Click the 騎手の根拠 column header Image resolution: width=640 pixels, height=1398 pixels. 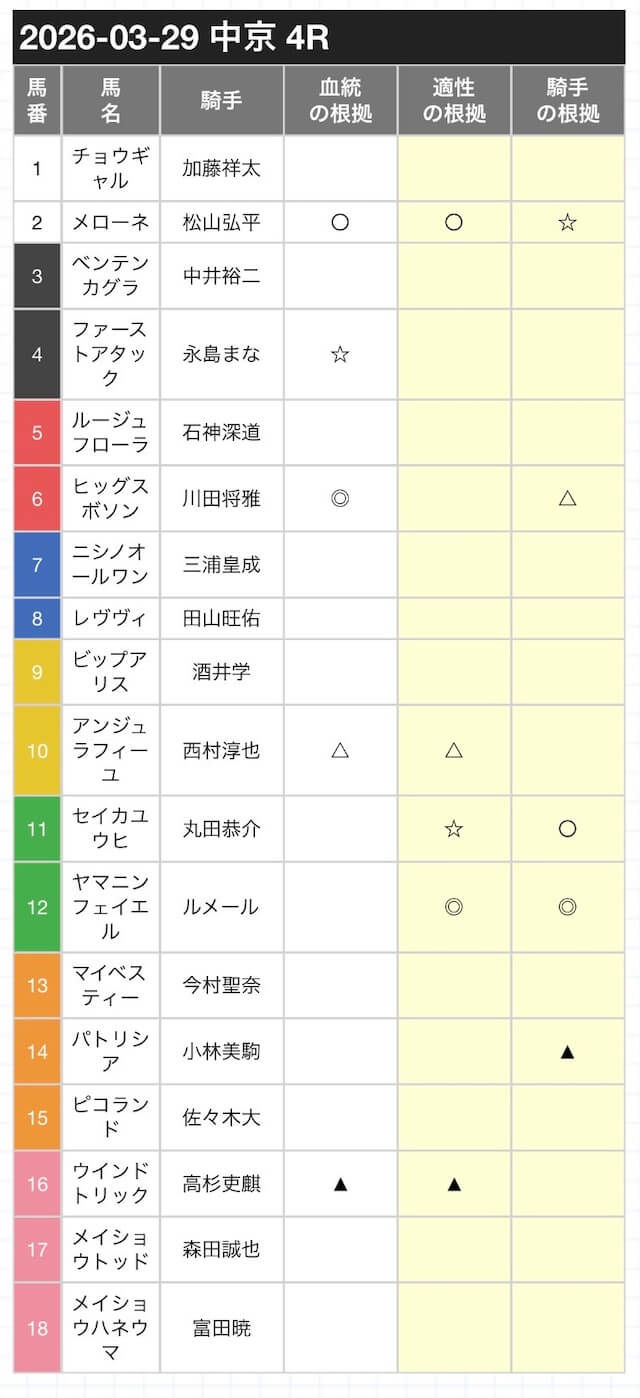point(567,101)
